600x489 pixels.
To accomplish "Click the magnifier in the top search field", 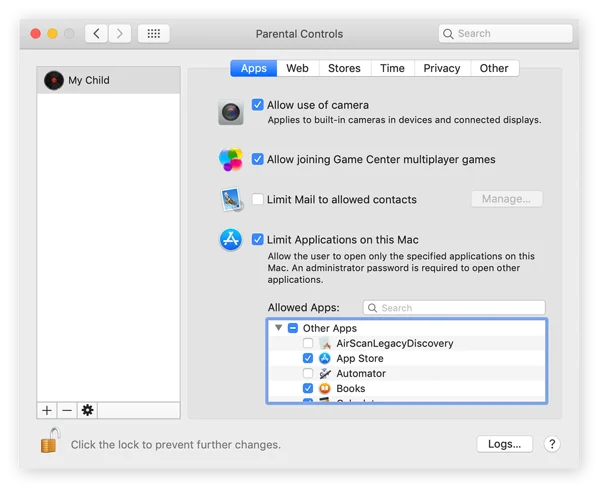I will coord(448,34).
